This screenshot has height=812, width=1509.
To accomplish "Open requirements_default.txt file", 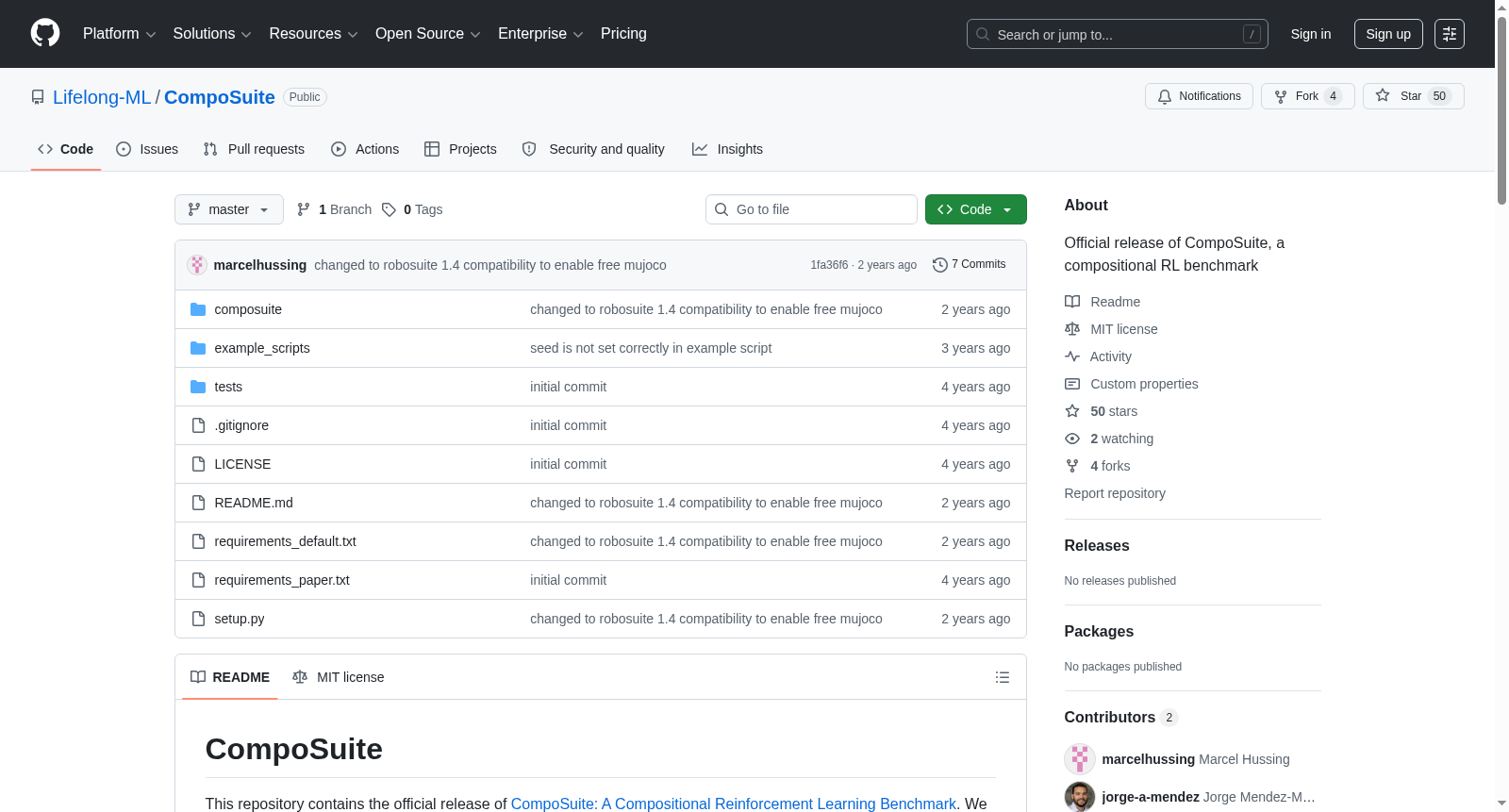I will click(x=285, y=541).
